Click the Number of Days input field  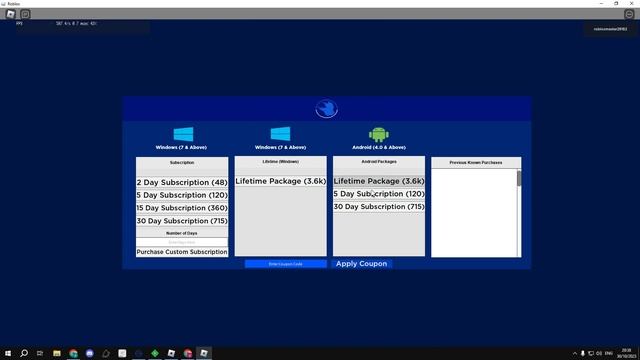pyautogui.click(x=182, y=242)
